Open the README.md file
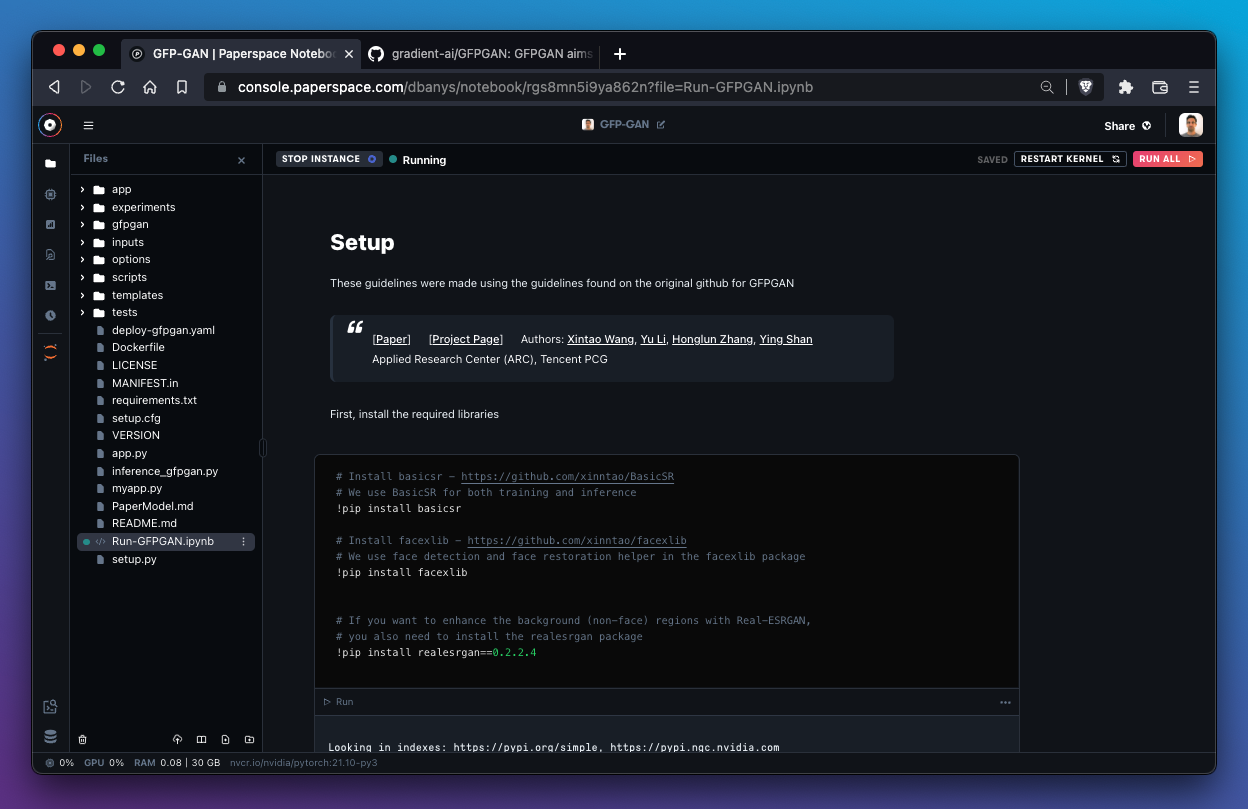 tap(144, 523)
